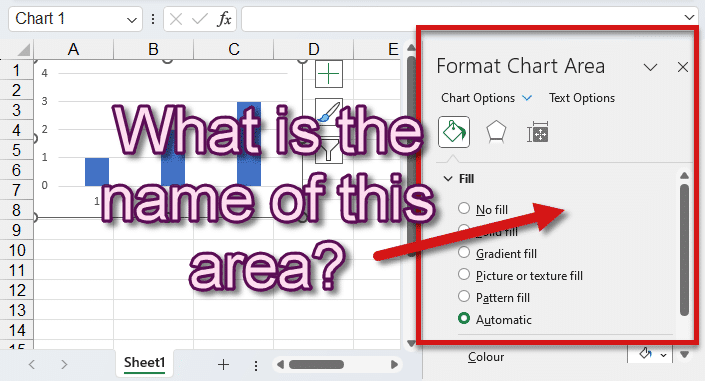This screenshot has width=705, height=381.
Task: Click the confirm checkmark in formula bar
Action: [200, 19]
